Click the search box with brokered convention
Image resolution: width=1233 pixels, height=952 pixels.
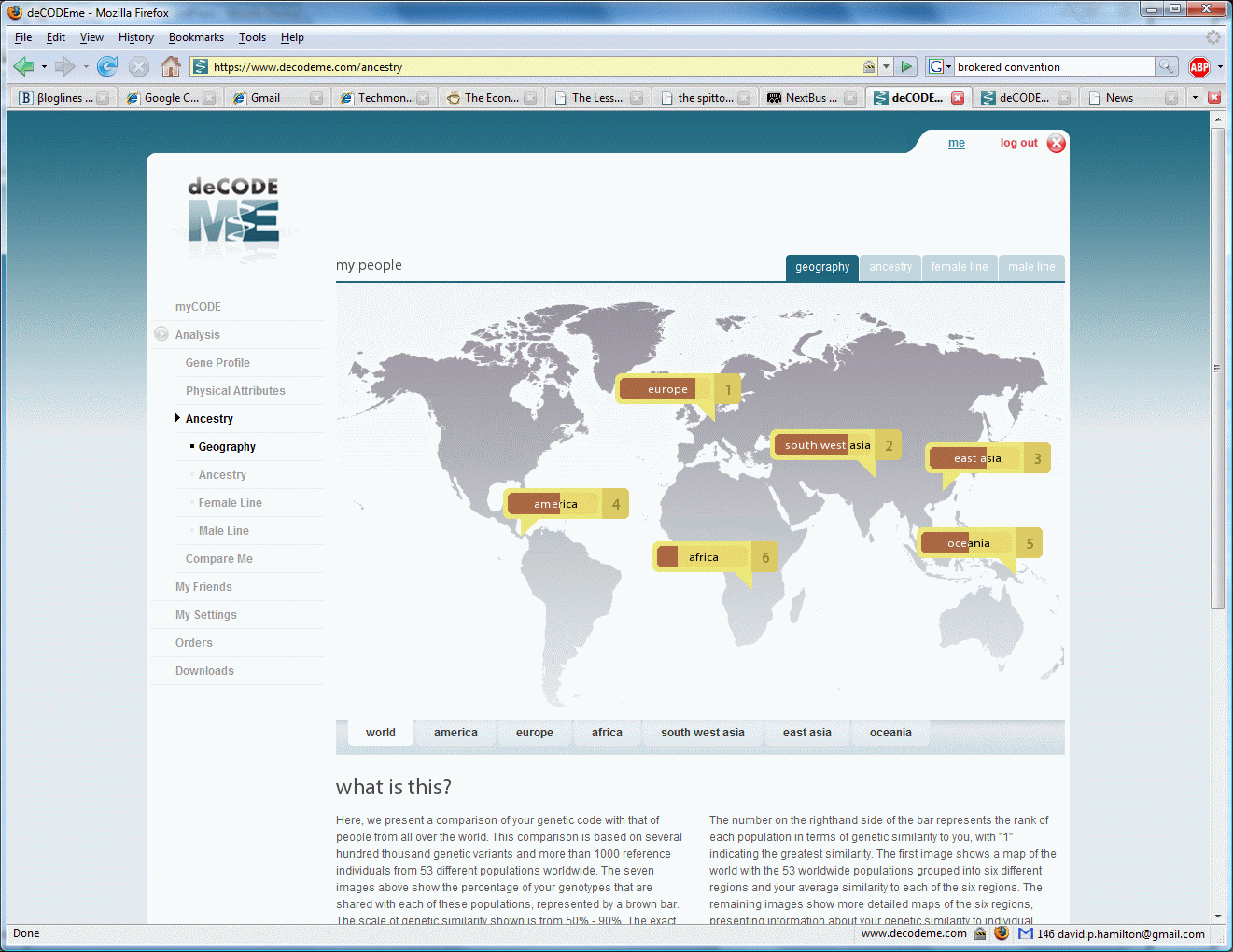tap(1054, 66)
